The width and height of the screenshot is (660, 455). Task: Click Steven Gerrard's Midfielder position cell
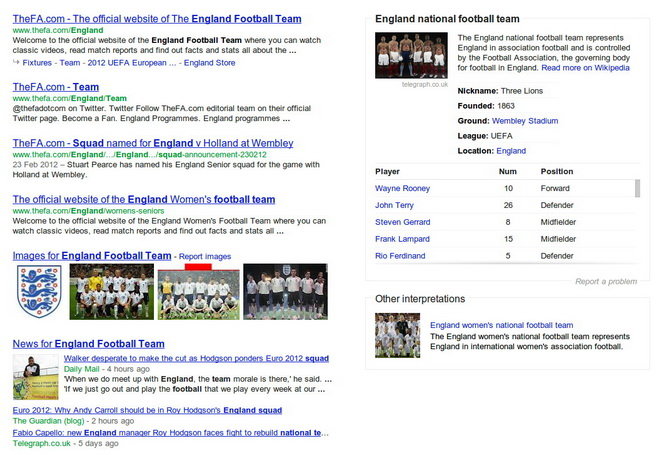558,222
